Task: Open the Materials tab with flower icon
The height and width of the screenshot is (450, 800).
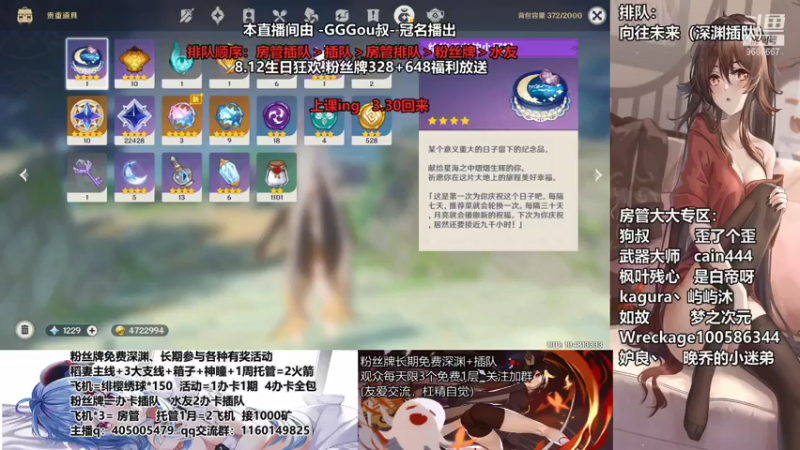Action: pos(311,15)
